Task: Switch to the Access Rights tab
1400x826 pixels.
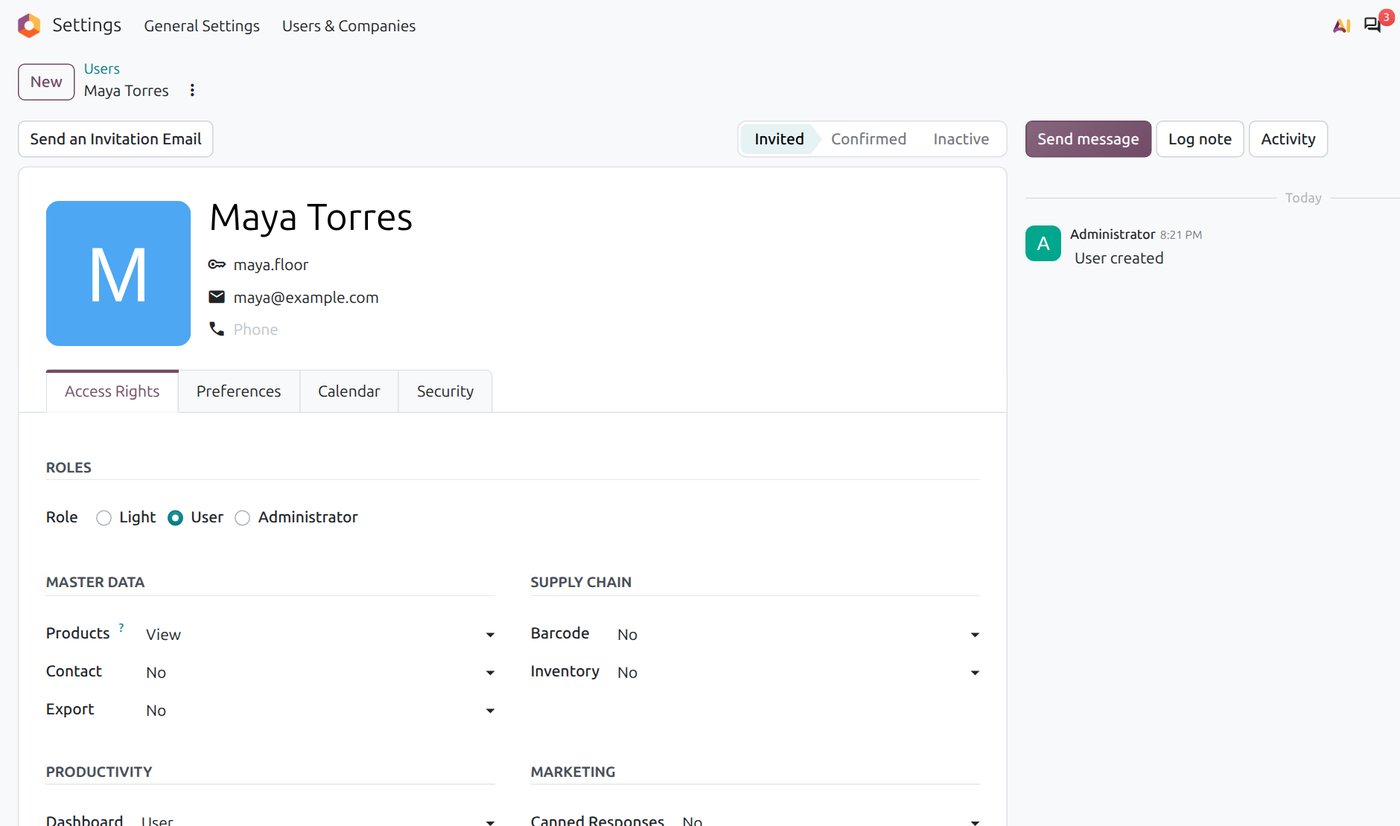Action: [x=112, y=391]
